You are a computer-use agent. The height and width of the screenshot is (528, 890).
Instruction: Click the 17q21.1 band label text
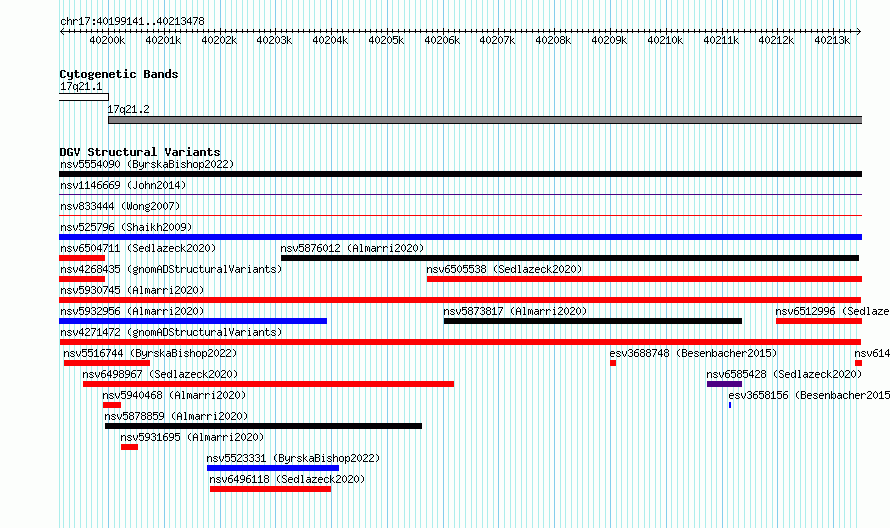click(81, 86)
